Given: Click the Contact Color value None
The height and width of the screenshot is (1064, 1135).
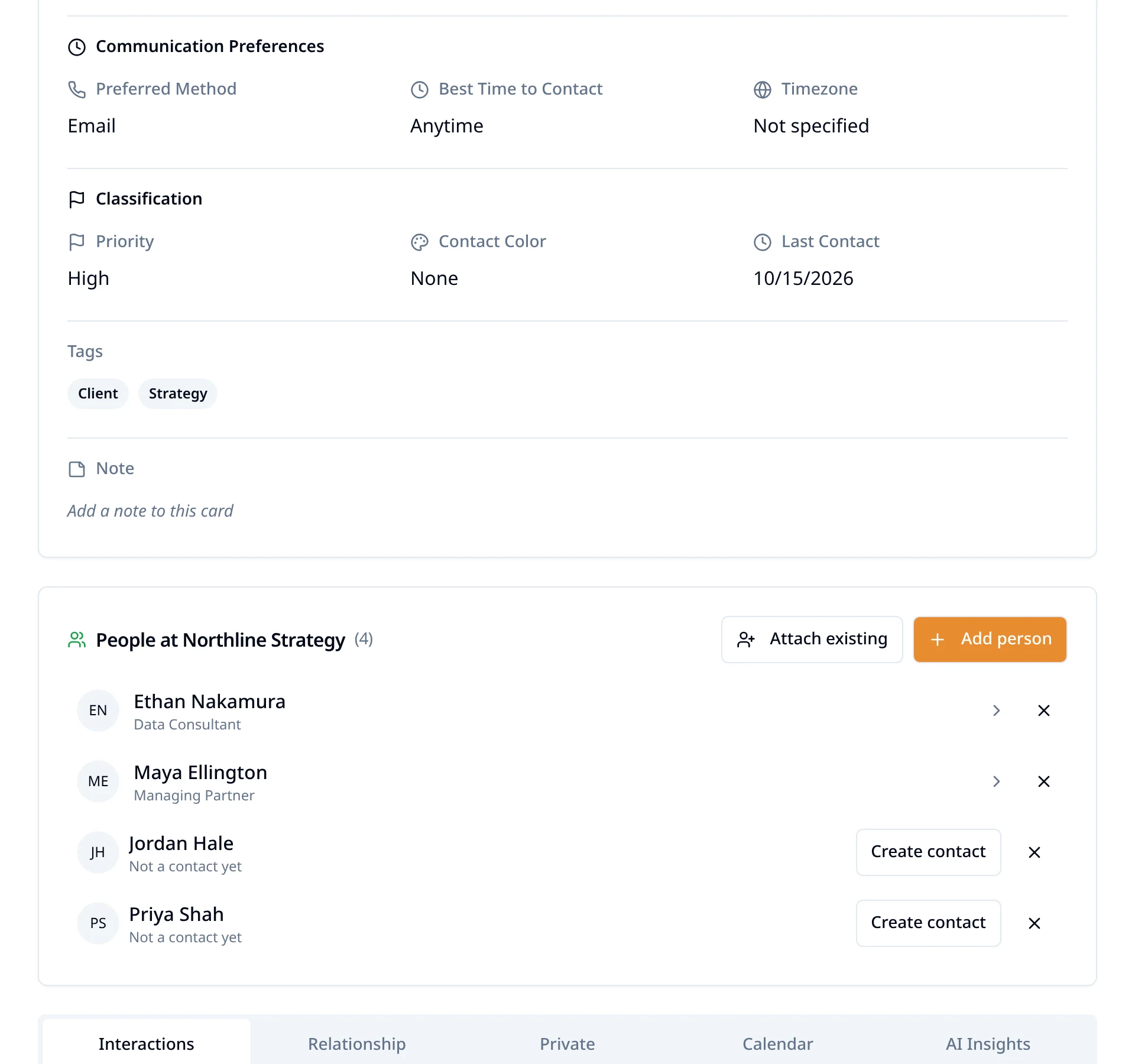Looking at the screenshot, I should [x=434, y=278].
